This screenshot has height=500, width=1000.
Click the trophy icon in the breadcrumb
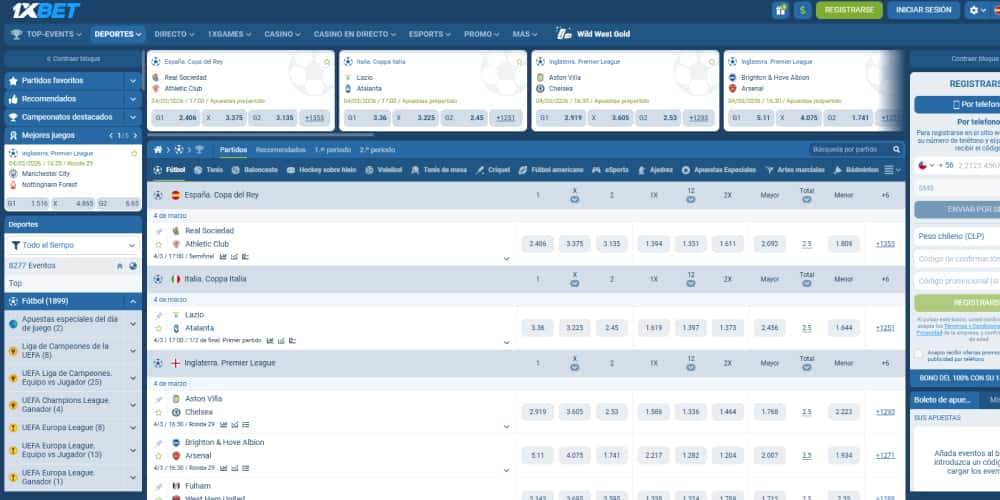199,150
